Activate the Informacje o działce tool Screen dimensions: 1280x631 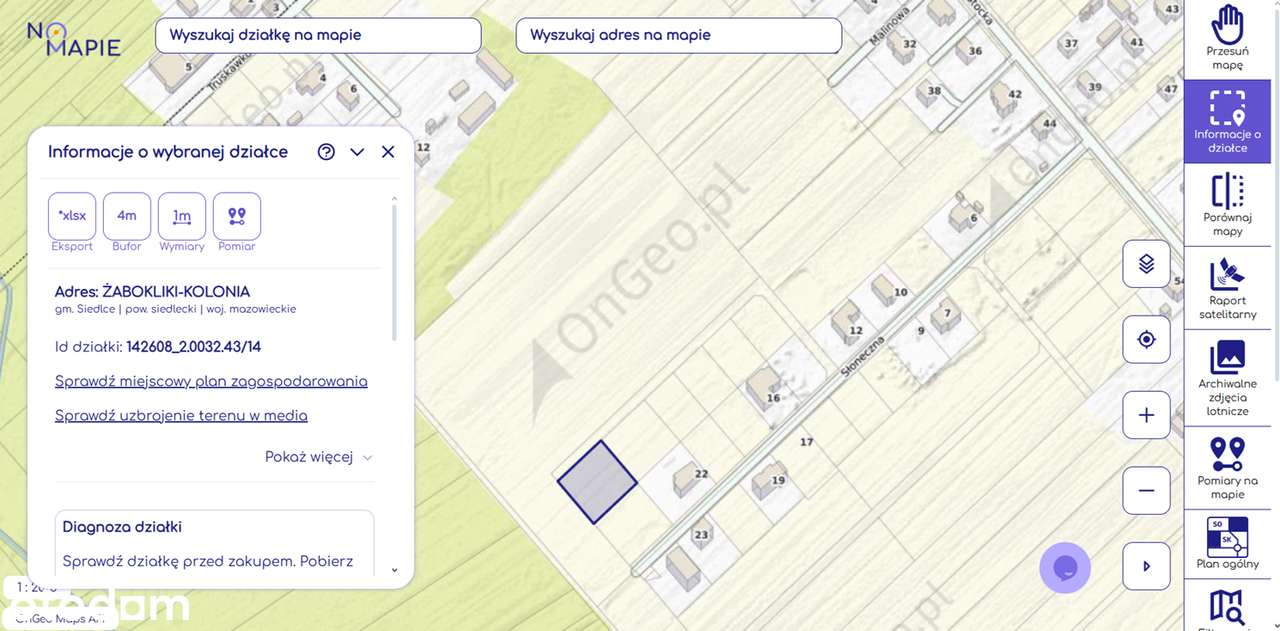pos(1227,122)
